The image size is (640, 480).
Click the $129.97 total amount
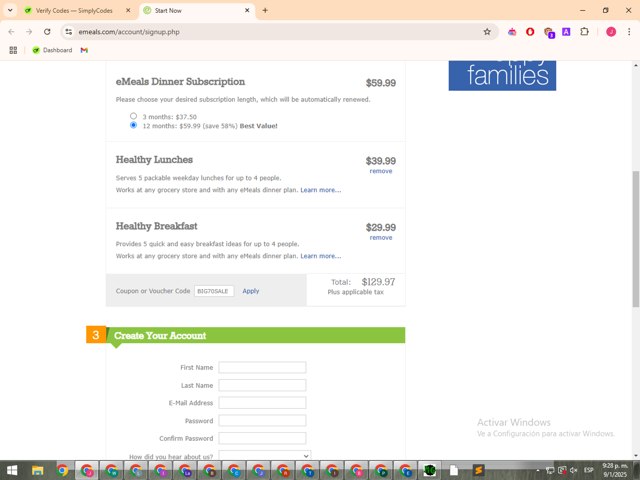tap(378, 282)
